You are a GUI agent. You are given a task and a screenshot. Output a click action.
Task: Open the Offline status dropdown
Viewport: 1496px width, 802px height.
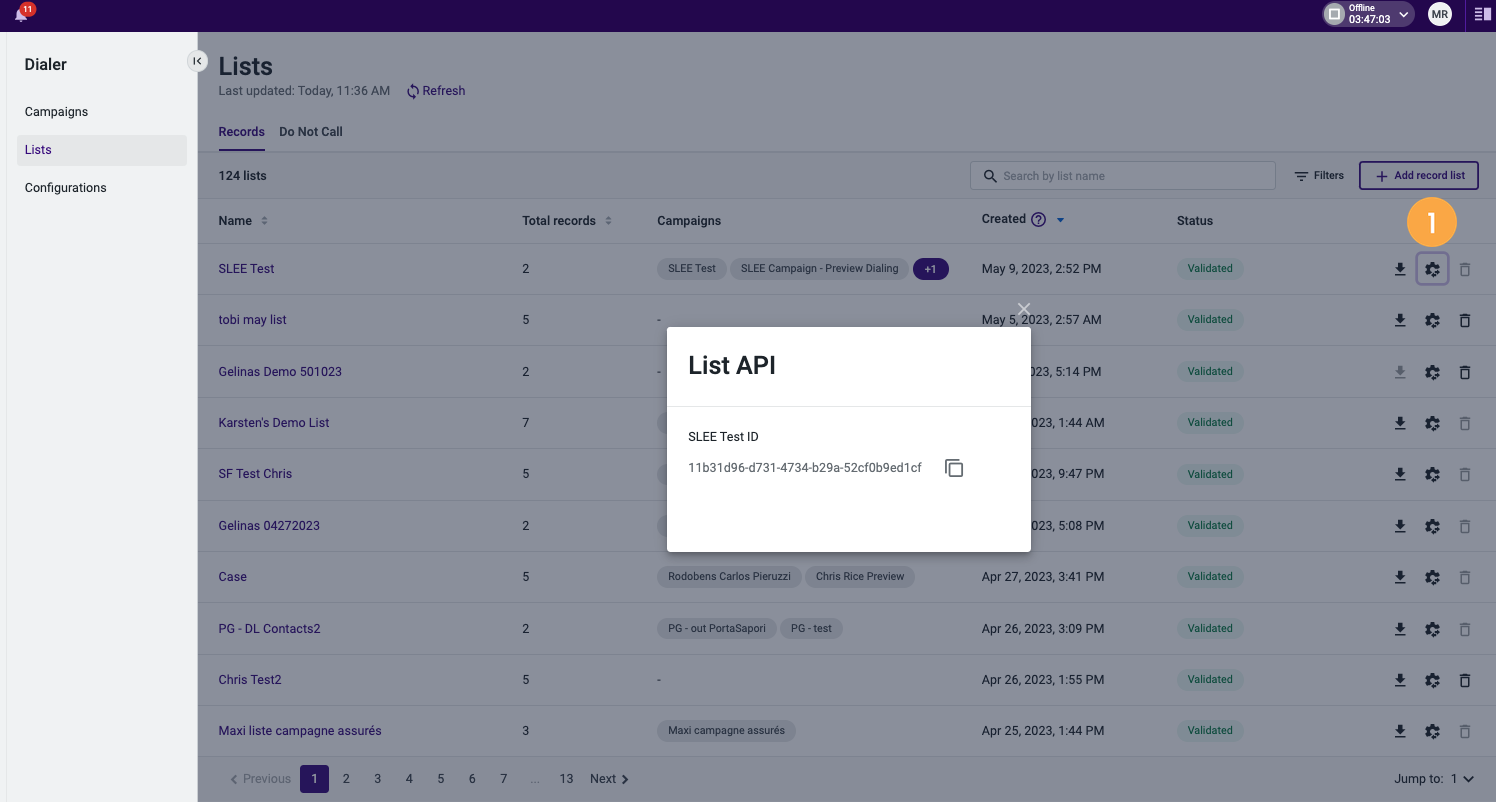1368,14
